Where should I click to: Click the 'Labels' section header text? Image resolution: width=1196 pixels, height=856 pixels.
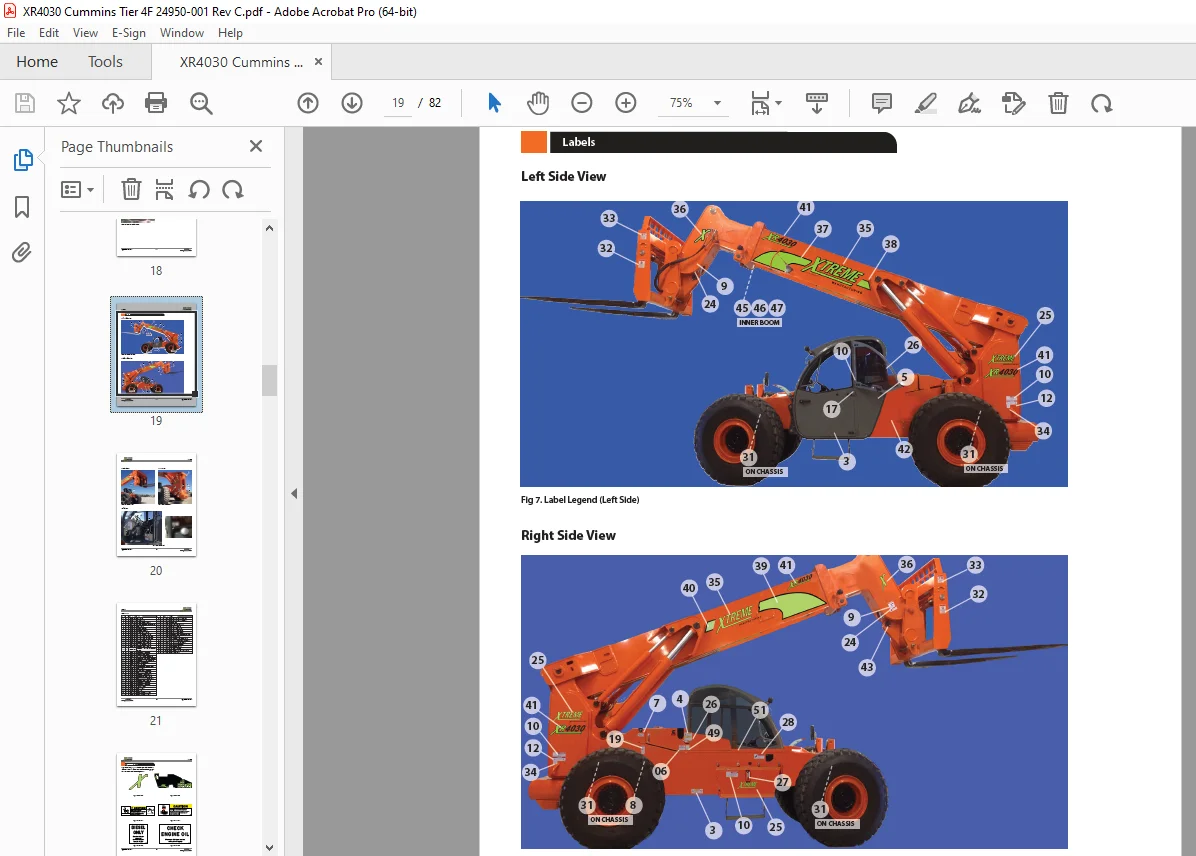[x=578, y=142]
